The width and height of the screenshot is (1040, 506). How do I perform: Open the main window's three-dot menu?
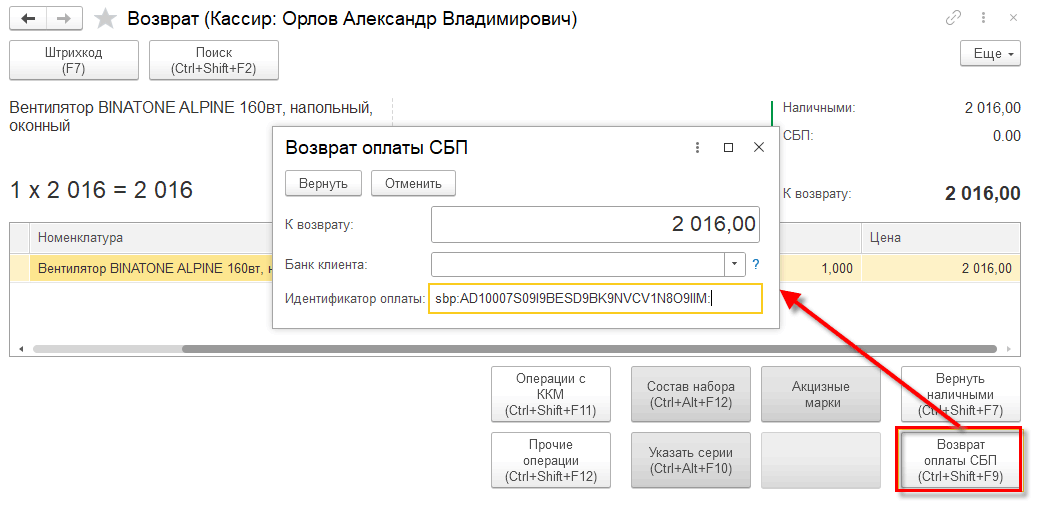coord(985,19)
